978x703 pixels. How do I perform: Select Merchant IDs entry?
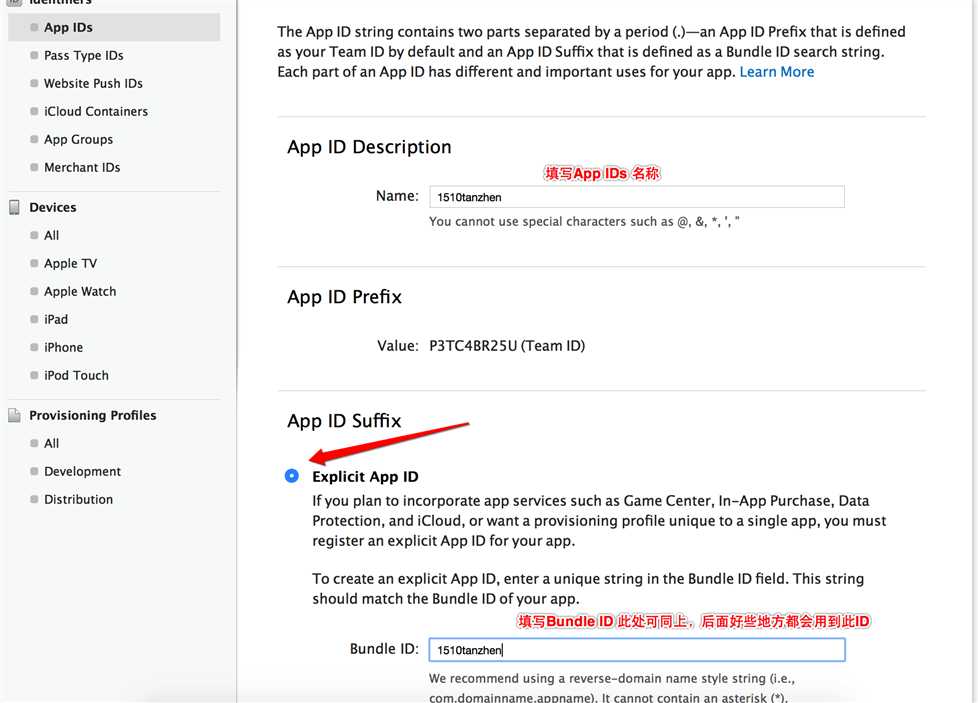click(x=82, y=168)
